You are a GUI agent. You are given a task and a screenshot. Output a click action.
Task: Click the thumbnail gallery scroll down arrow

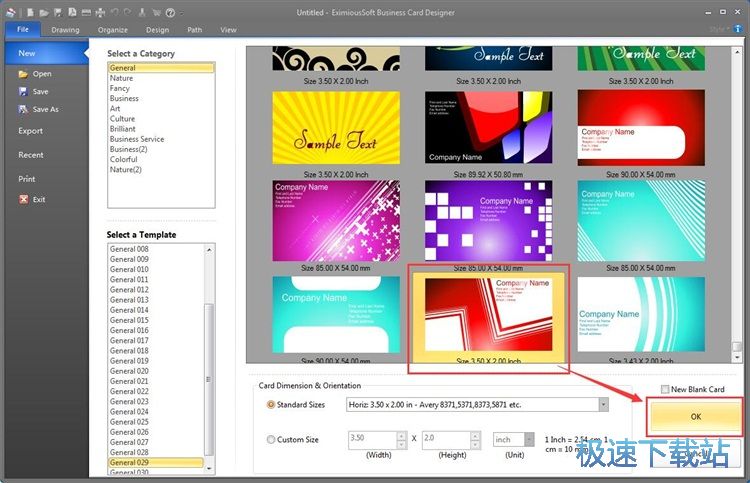point(737,357)
